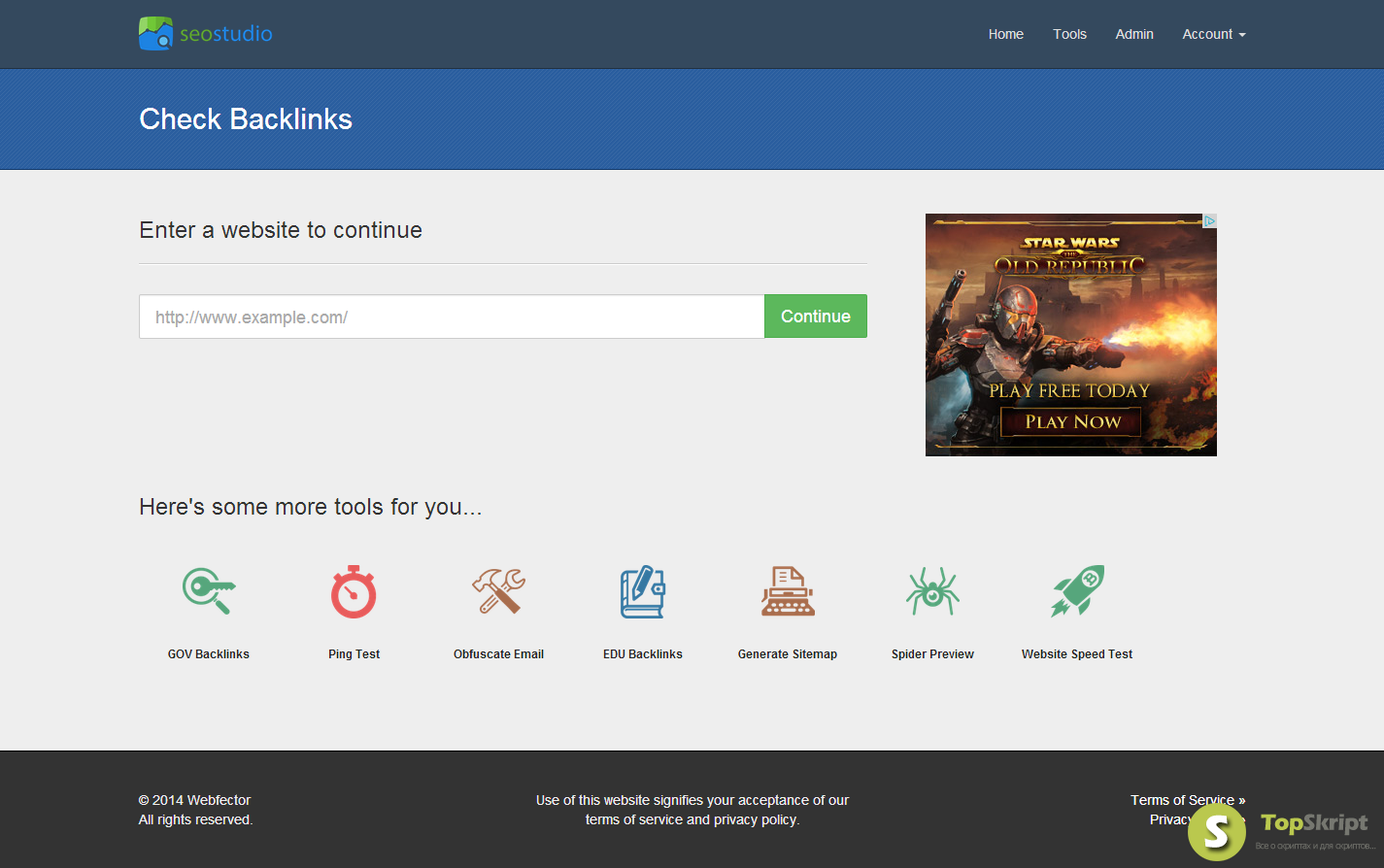Click the green Continue button
The height and width of the screenshot is (868, 1384).
[x=816, y=317]
